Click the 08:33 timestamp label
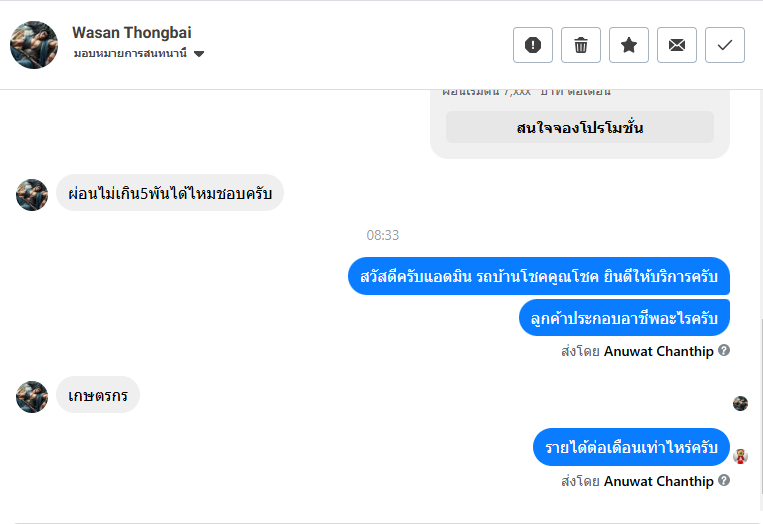The width and height of the screenshot is (763, 524). click(x=382, y=235)
